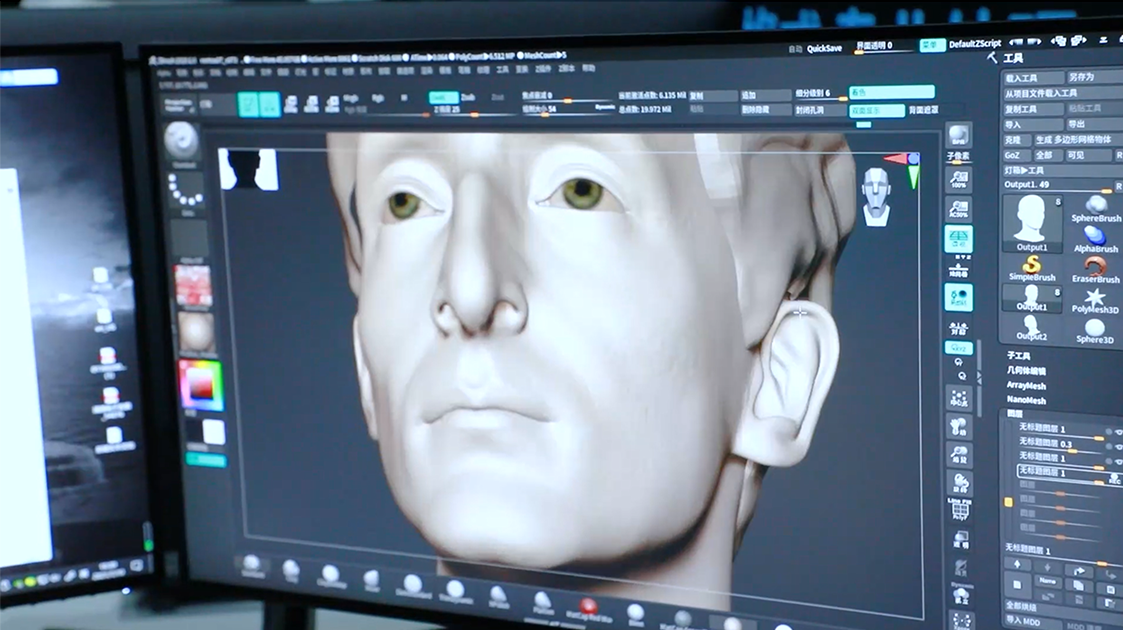Toggle the perspective floor grid button
The height and width of the screenshot is (630, 1123).
pos(958,238)
